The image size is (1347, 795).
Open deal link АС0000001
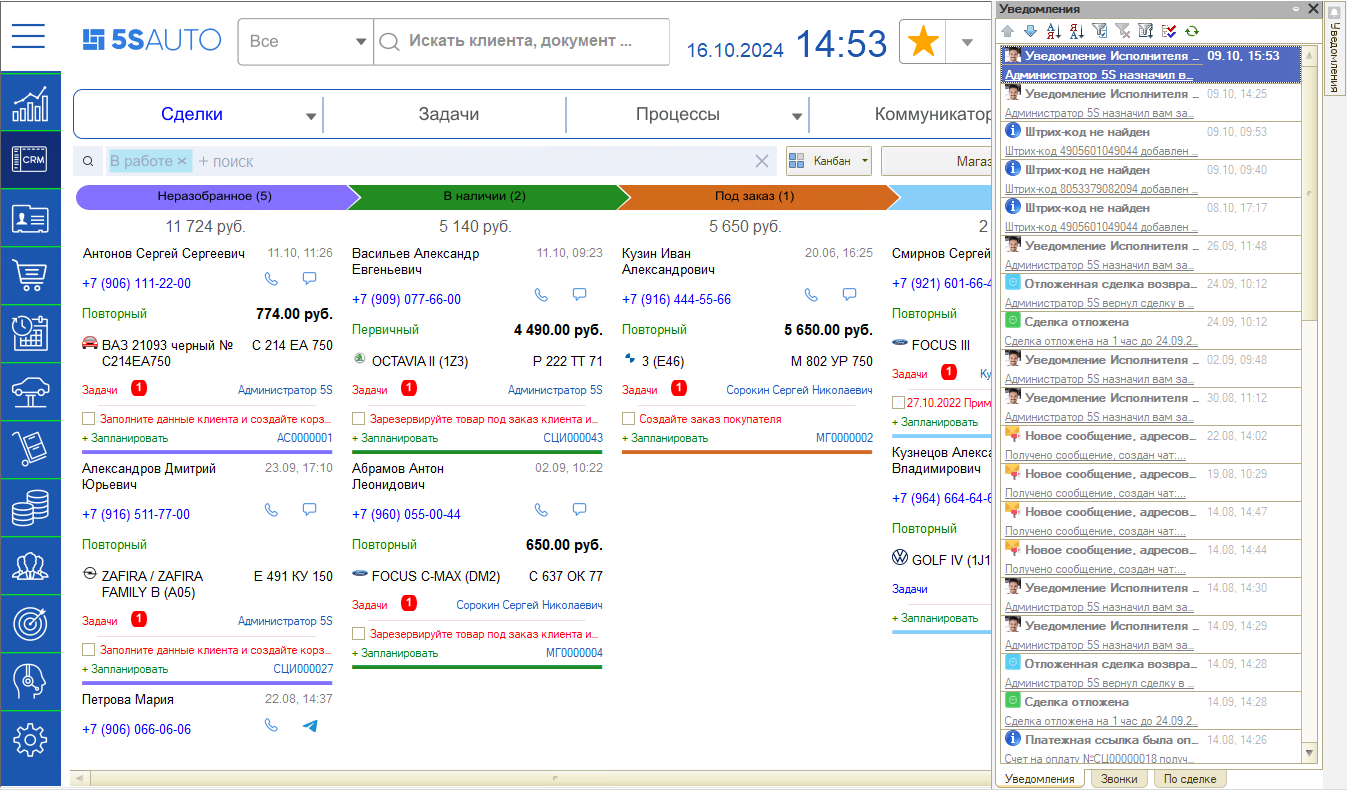(305, 438)
